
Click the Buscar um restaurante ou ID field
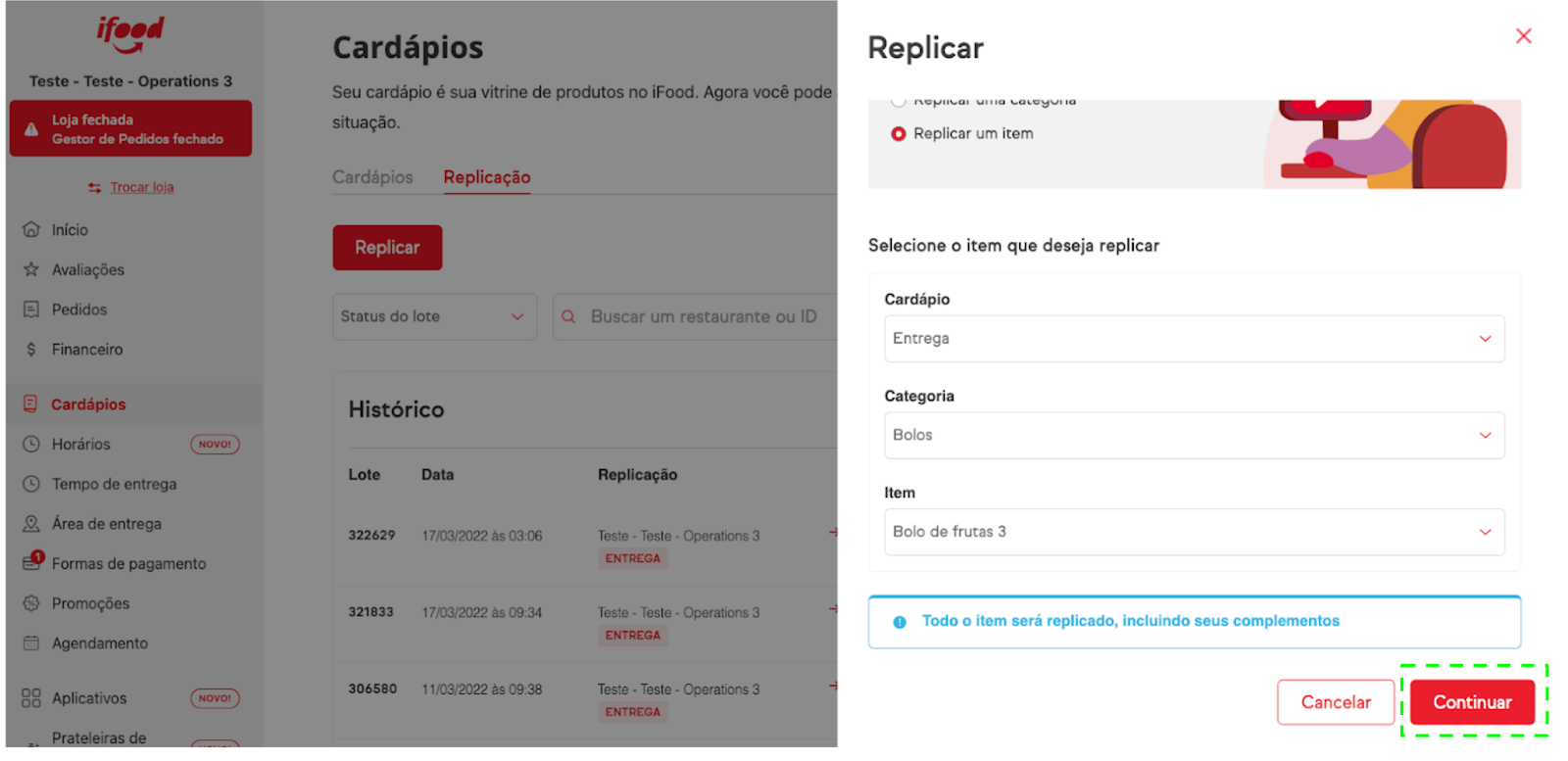click(x=696, y=317)
